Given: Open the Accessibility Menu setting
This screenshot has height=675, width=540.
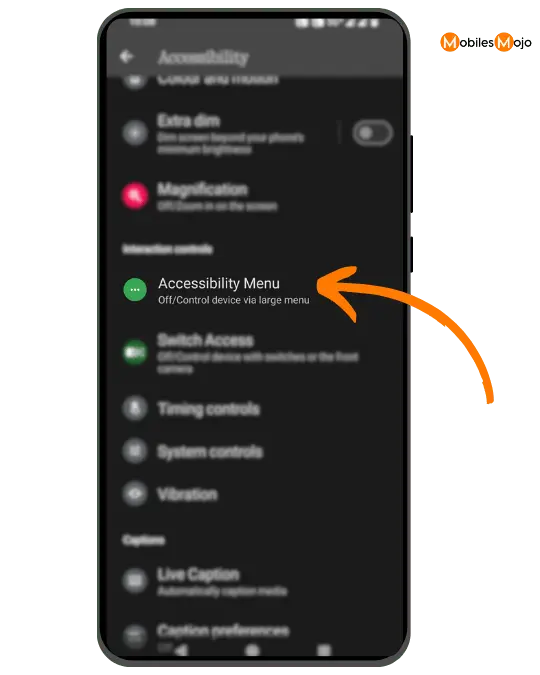Looking at the screenshot, I should click(x=255, y=290).
